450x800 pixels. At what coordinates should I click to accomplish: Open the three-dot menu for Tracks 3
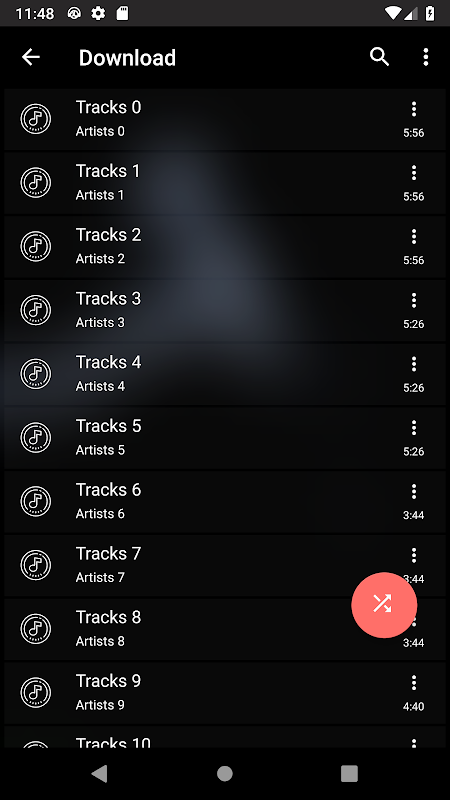coord(414,300)
